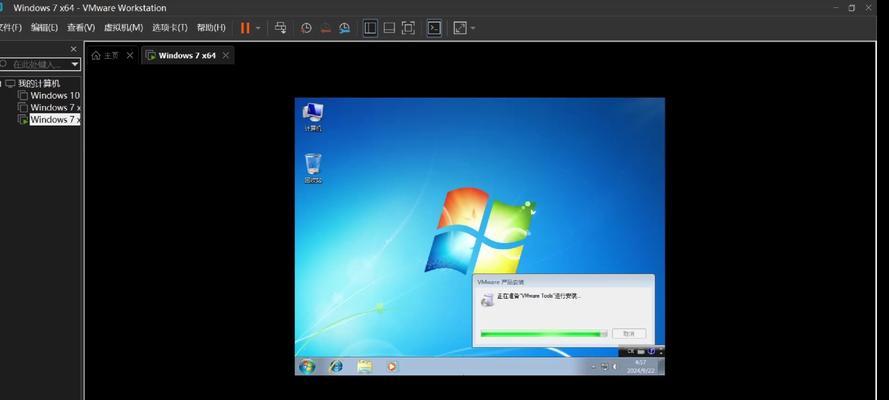The width and height of the screenshot is (889, 400).
Task: Click the language bar help icon
Action: click(651, 351)
